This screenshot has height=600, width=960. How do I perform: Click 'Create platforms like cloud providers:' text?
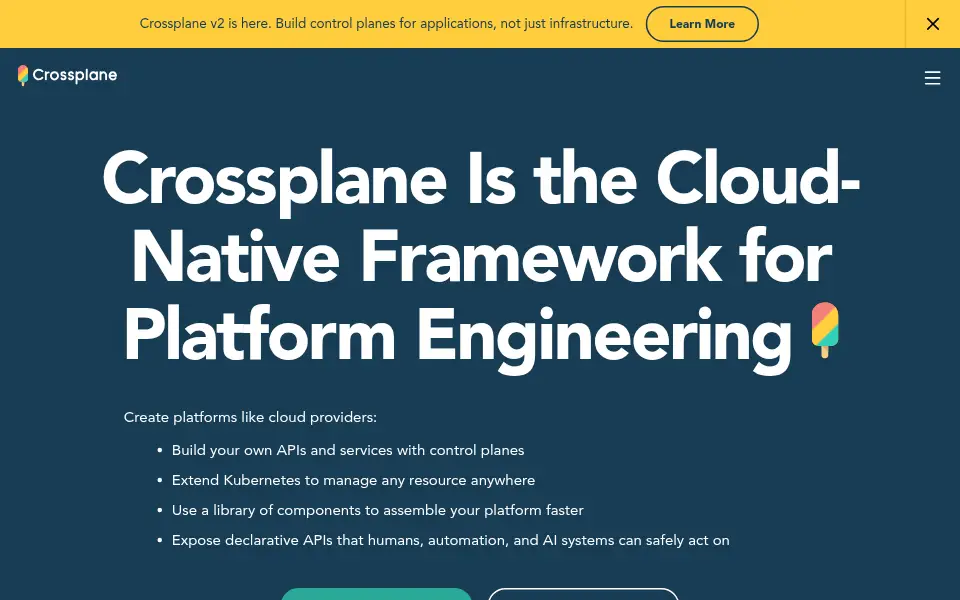click(250, 417)
